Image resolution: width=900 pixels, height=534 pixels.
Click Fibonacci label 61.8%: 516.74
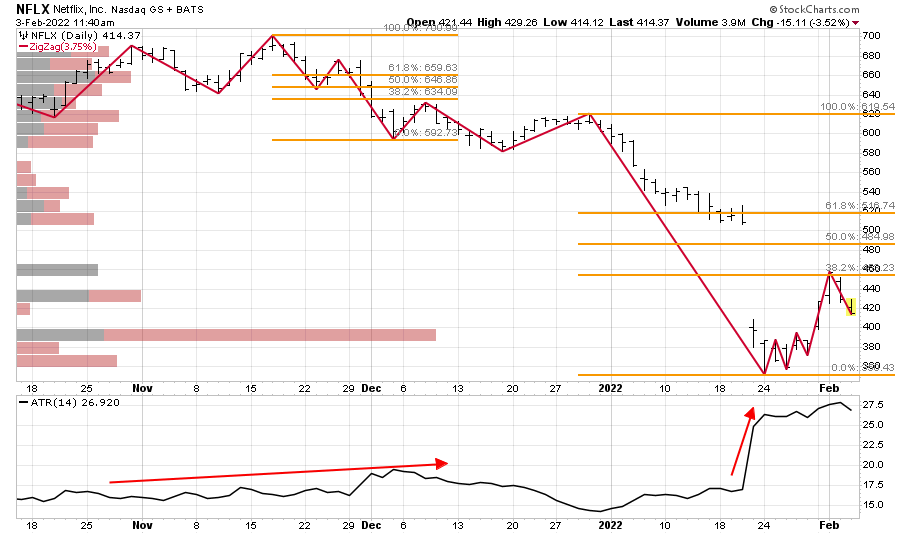click(859, 206)
